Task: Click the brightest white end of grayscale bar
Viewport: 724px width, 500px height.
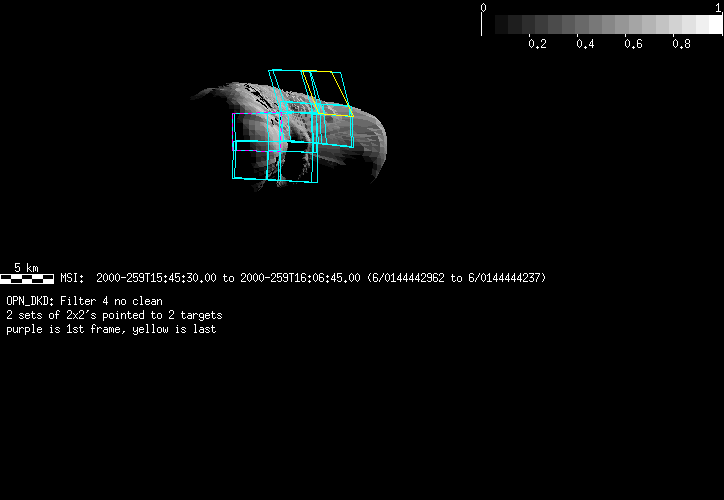Action: [x=715, y=24]
